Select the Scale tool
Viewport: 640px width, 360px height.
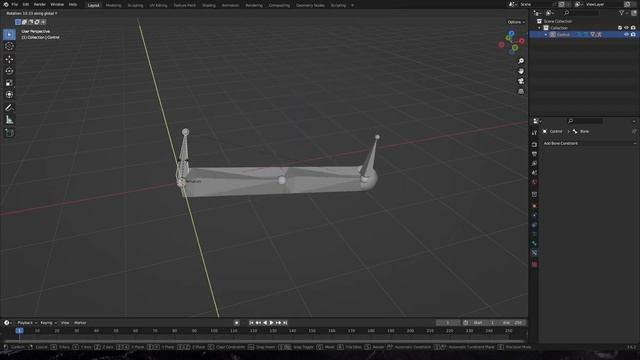(9, 83)
